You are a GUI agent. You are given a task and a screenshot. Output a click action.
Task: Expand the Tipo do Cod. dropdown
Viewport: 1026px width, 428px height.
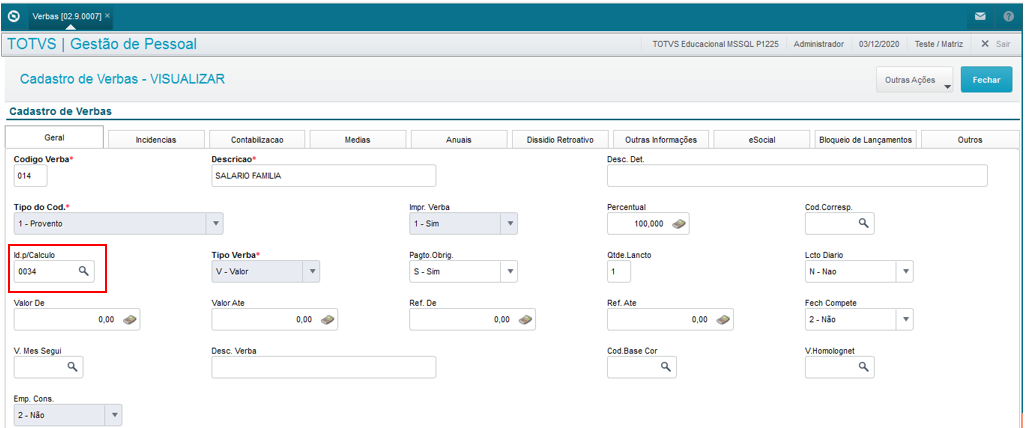(215, 223)
